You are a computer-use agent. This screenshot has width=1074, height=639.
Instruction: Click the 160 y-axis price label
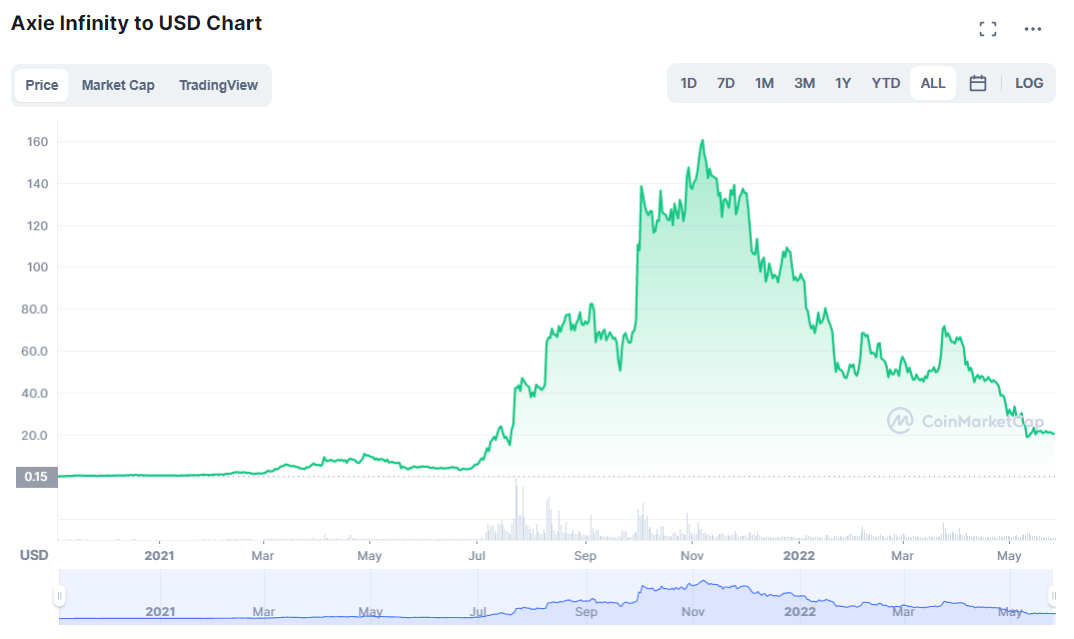38,142
